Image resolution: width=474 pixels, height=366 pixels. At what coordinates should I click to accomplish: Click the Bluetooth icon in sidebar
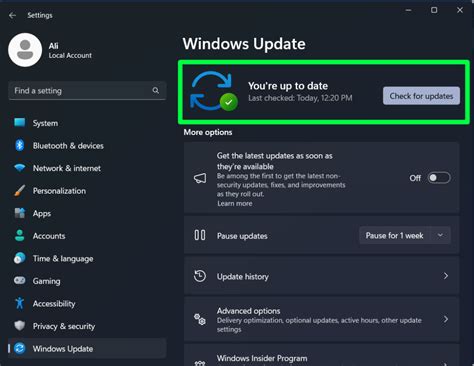pos(20,145)
